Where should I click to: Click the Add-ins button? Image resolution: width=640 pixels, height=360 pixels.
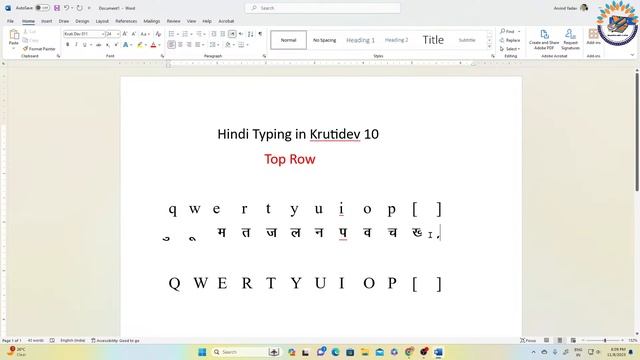tap(593, 37)
